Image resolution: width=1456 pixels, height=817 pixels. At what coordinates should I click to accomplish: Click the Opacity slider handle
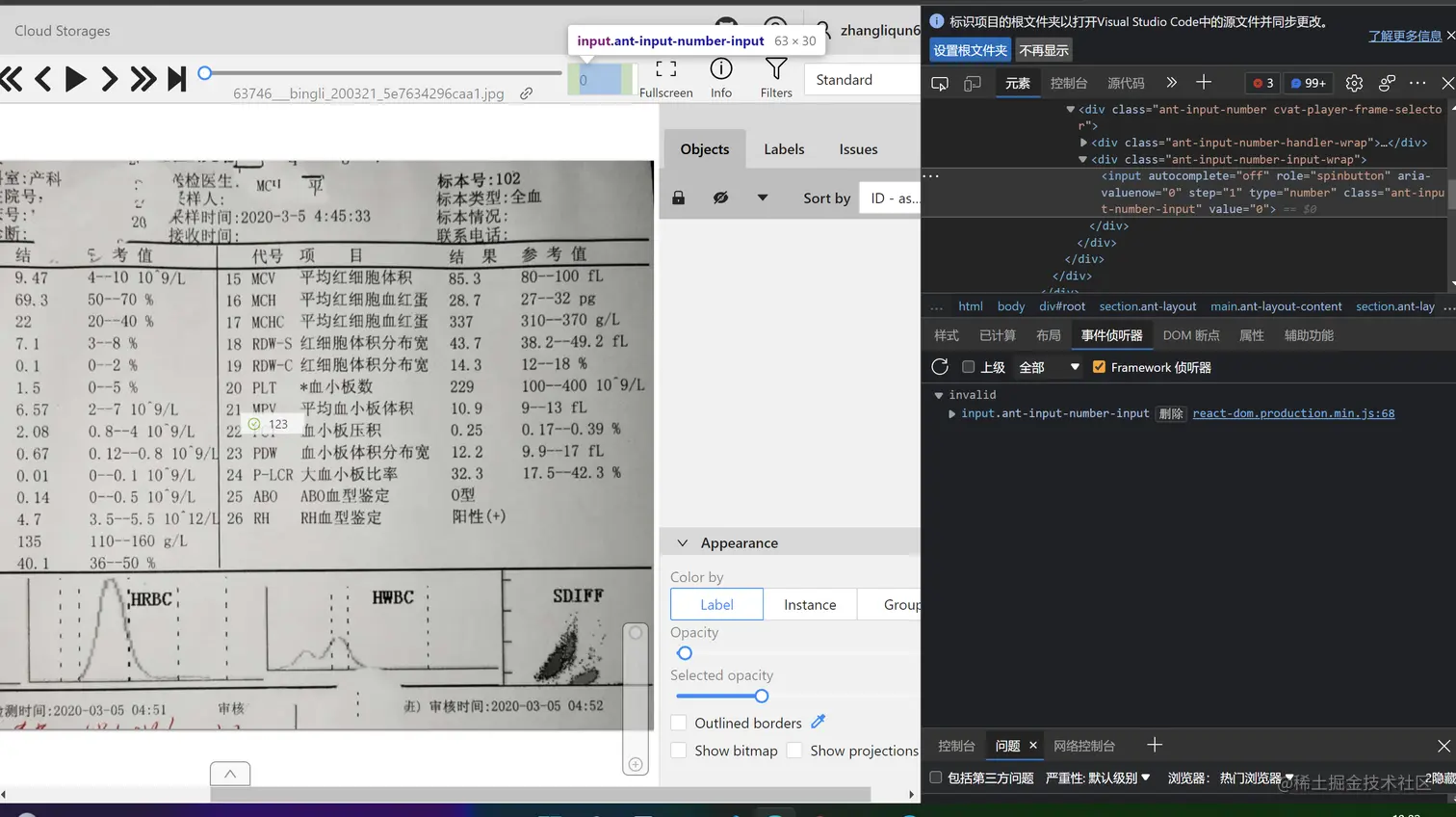pyautogui.click(x=685, y=653)
